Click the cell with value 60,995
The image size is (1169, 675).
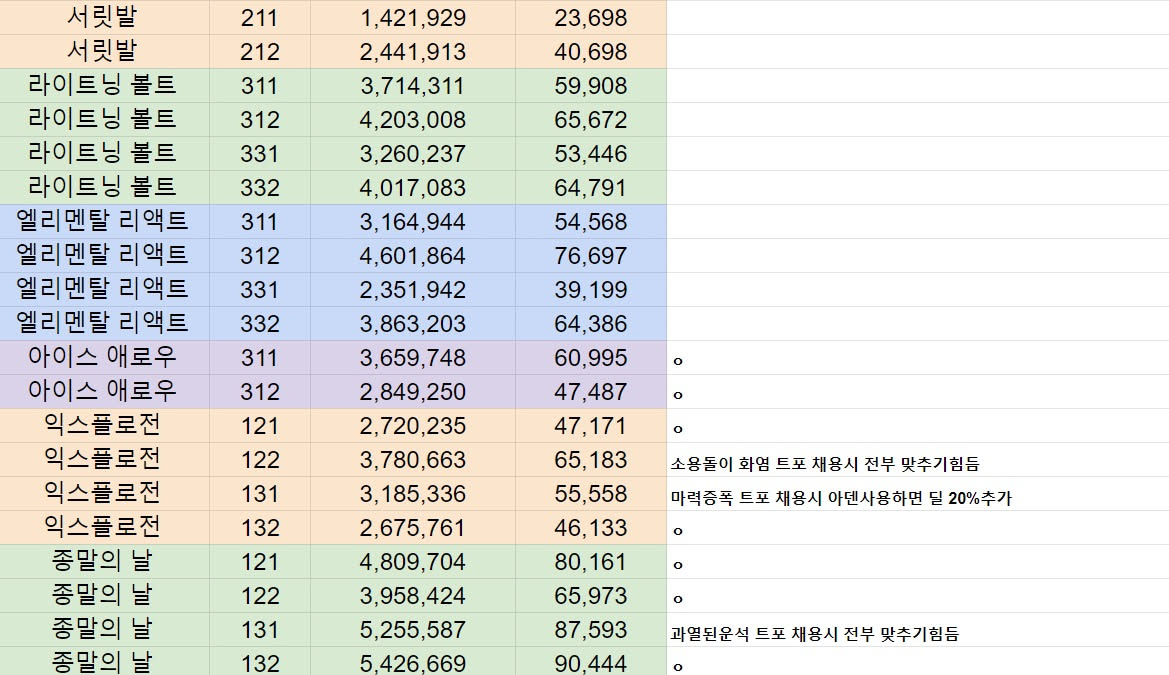click(x=590, y=358)
